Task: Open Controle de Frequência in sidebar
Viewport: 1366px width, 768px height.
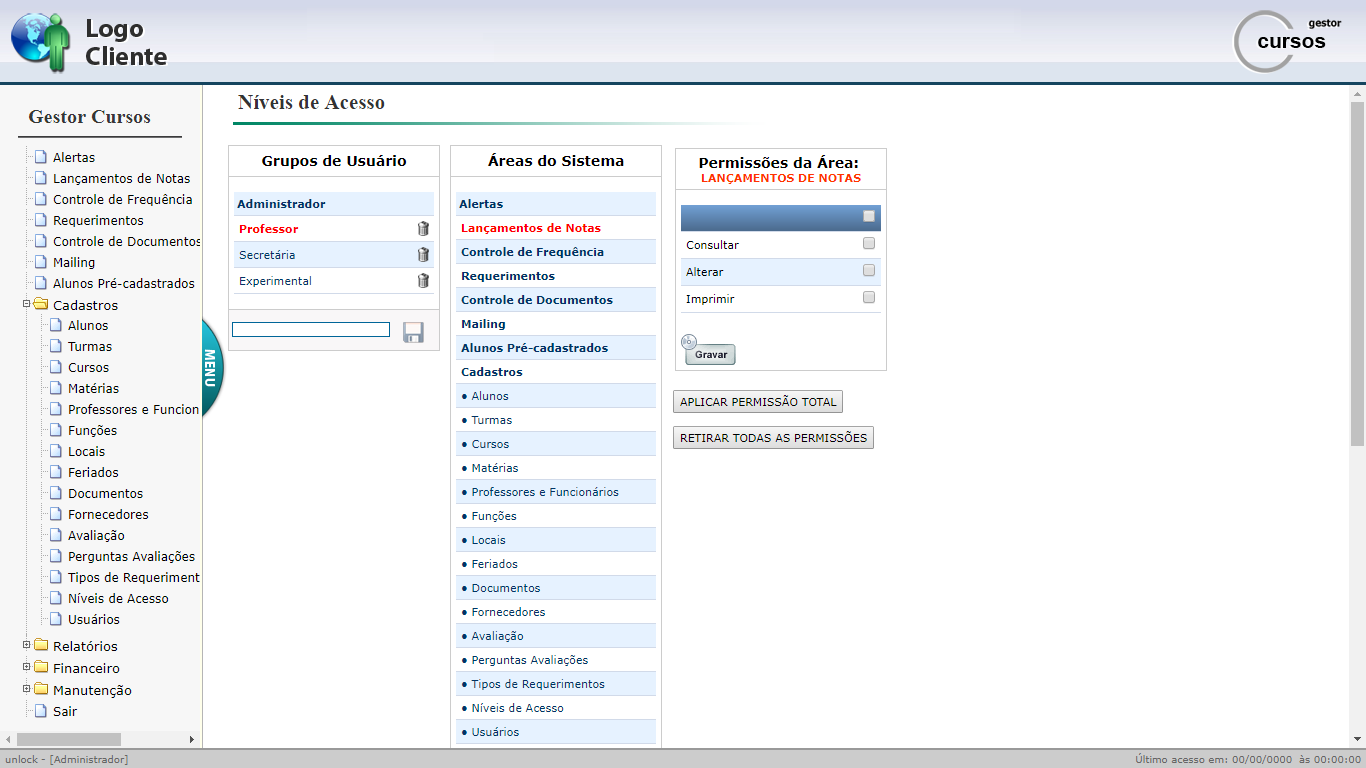Action: tap(122, 199)
